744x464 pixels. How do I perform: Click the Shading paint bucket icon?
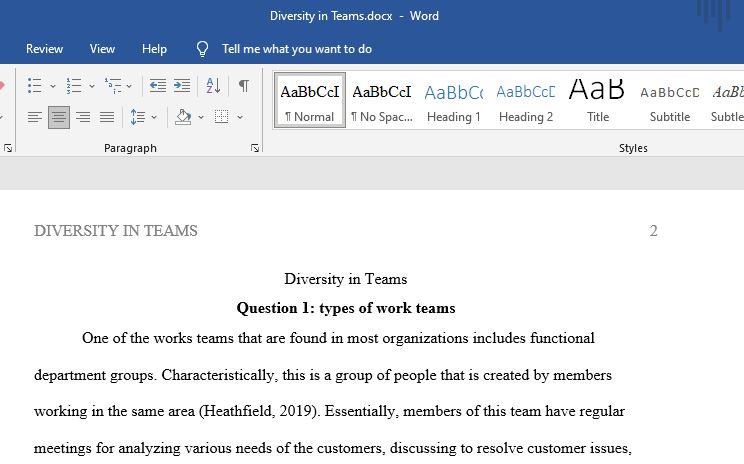(183, 117)
